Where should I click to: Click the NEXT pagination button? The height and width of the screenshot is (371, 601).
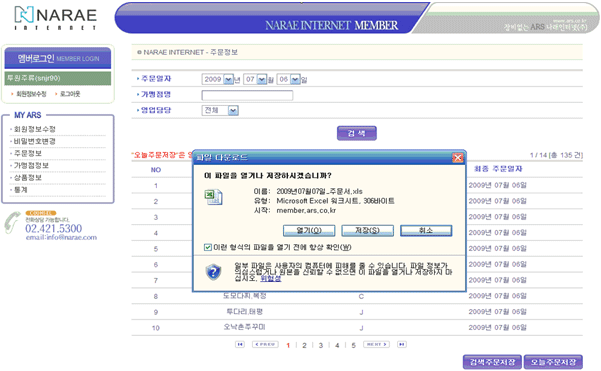[376, 344]
